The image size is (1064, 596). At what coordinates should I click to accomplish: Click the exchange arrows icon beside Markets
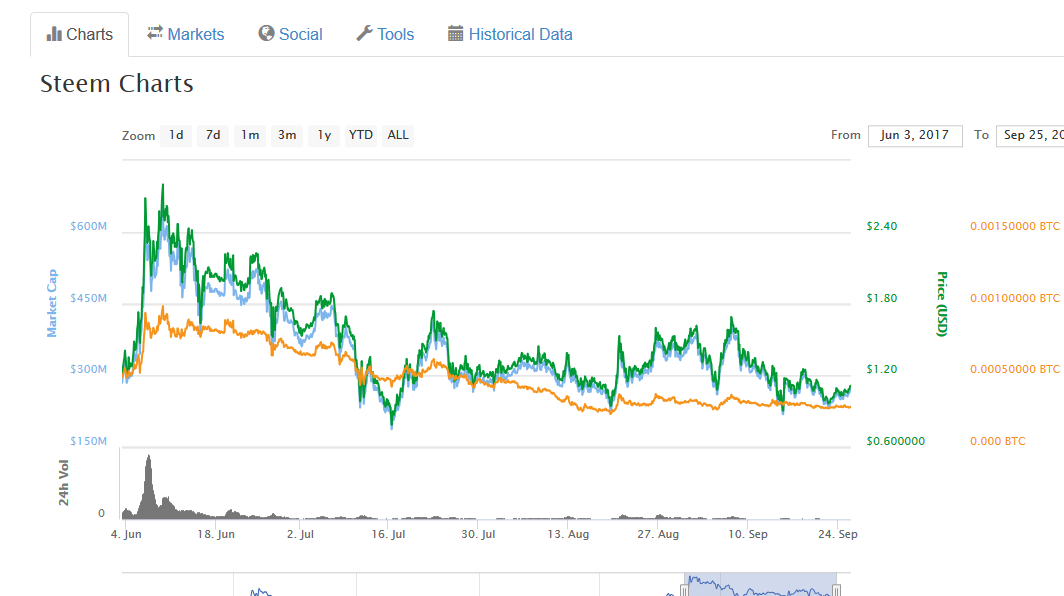click(x=155, y=33)
